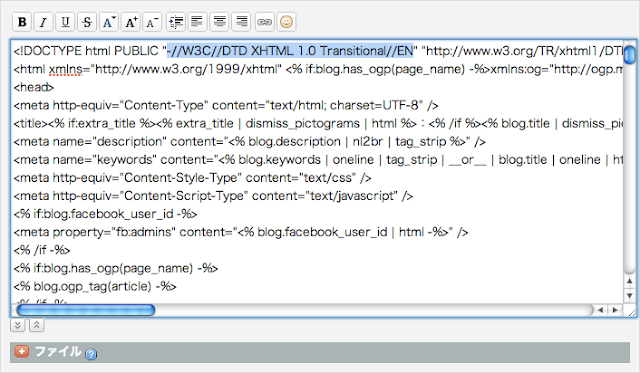Click the fb:admins meta property line

(x=240, y=232)
